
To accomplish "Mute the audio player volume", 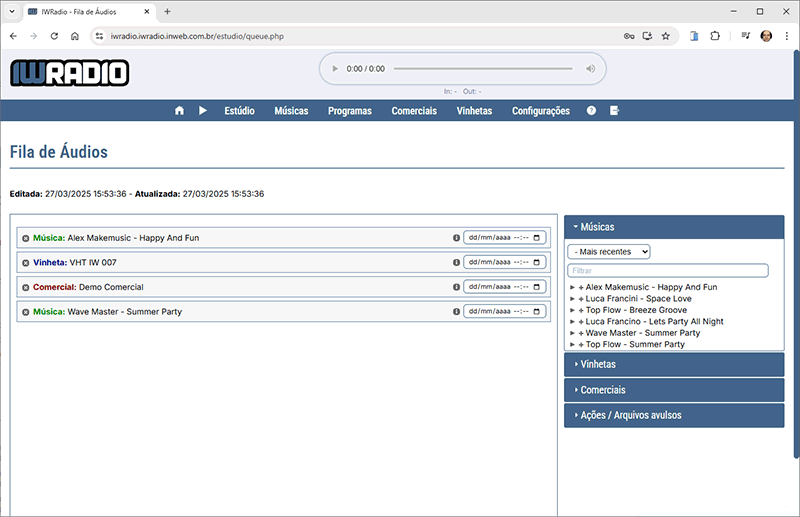I will pyautogui.click(x=591, y=69).
